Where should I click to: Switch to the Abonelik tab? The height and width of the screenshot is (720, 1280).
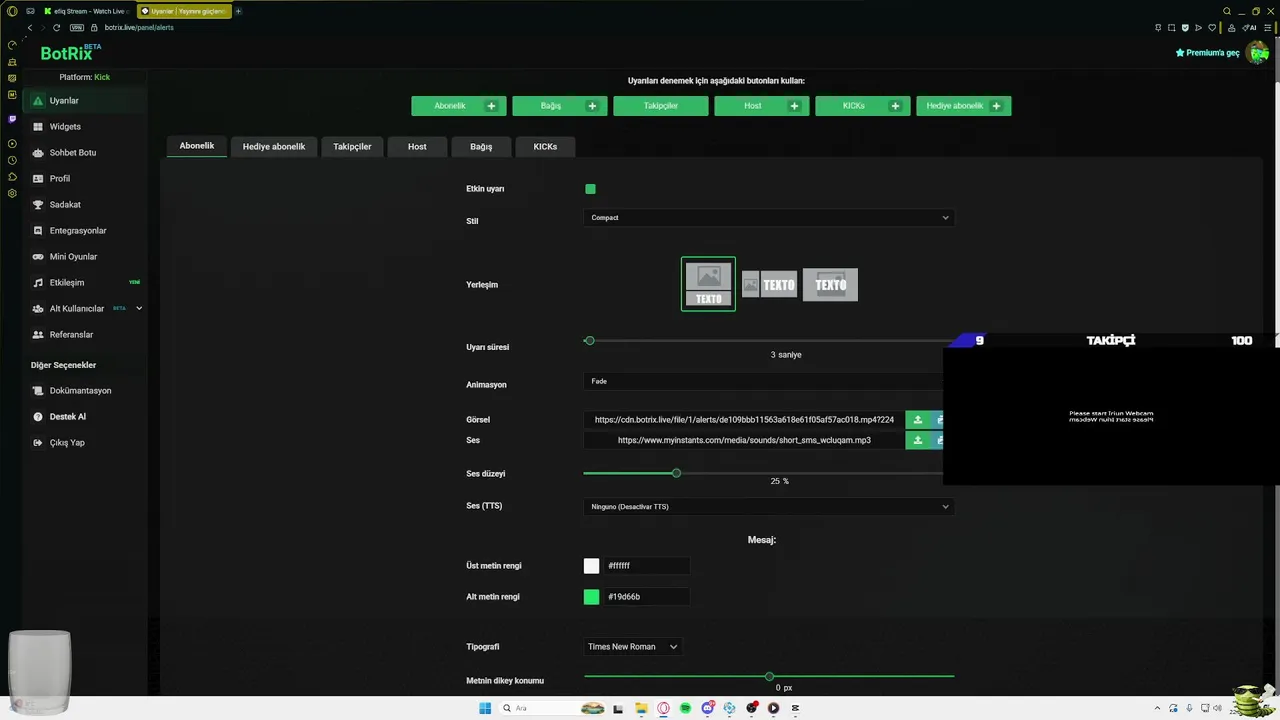(197, 146)
